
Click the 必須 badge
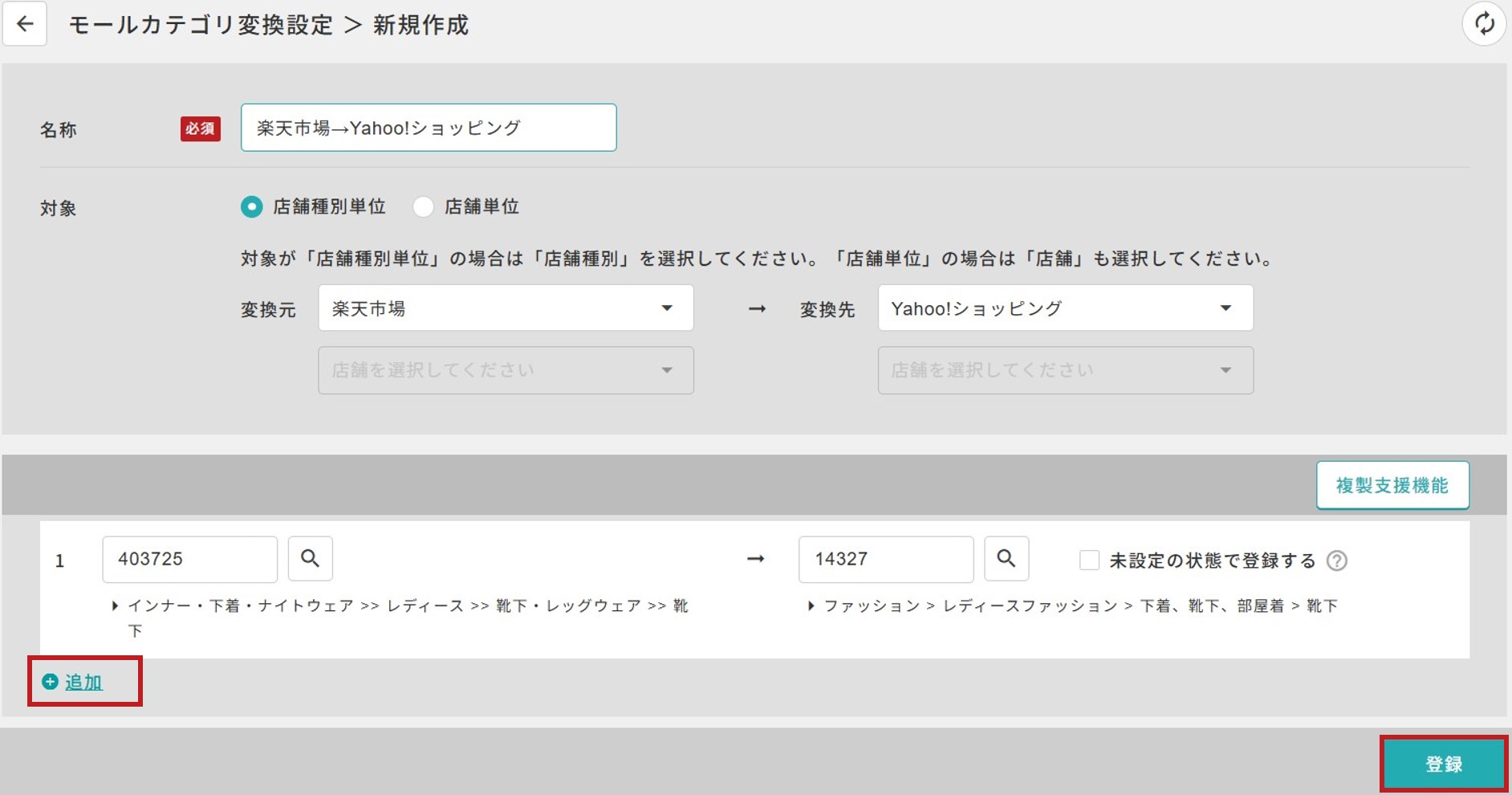coord(200,128)
